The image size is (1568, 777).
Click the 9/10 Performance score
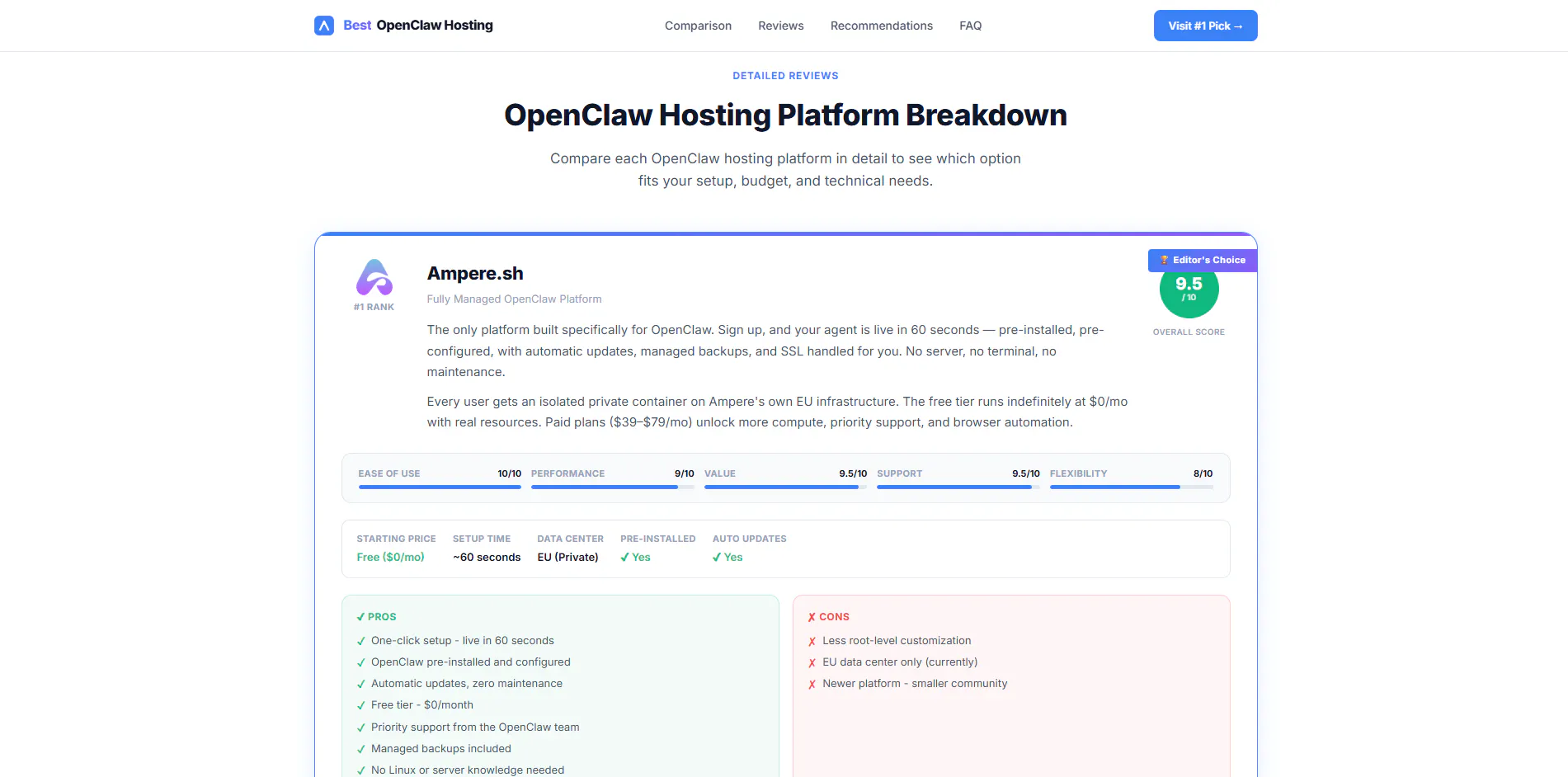685,473
